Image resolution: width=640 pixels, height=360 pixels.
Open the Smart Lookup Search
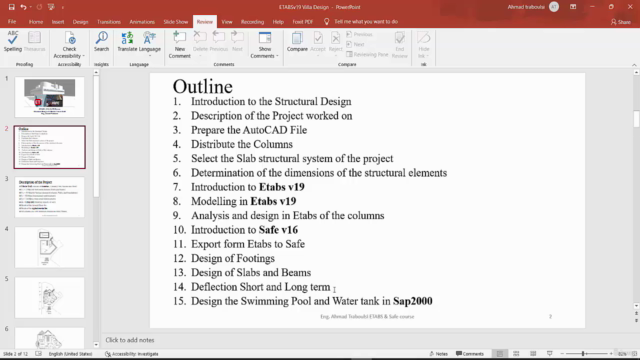pyautogui.click(x=101, y=42)
